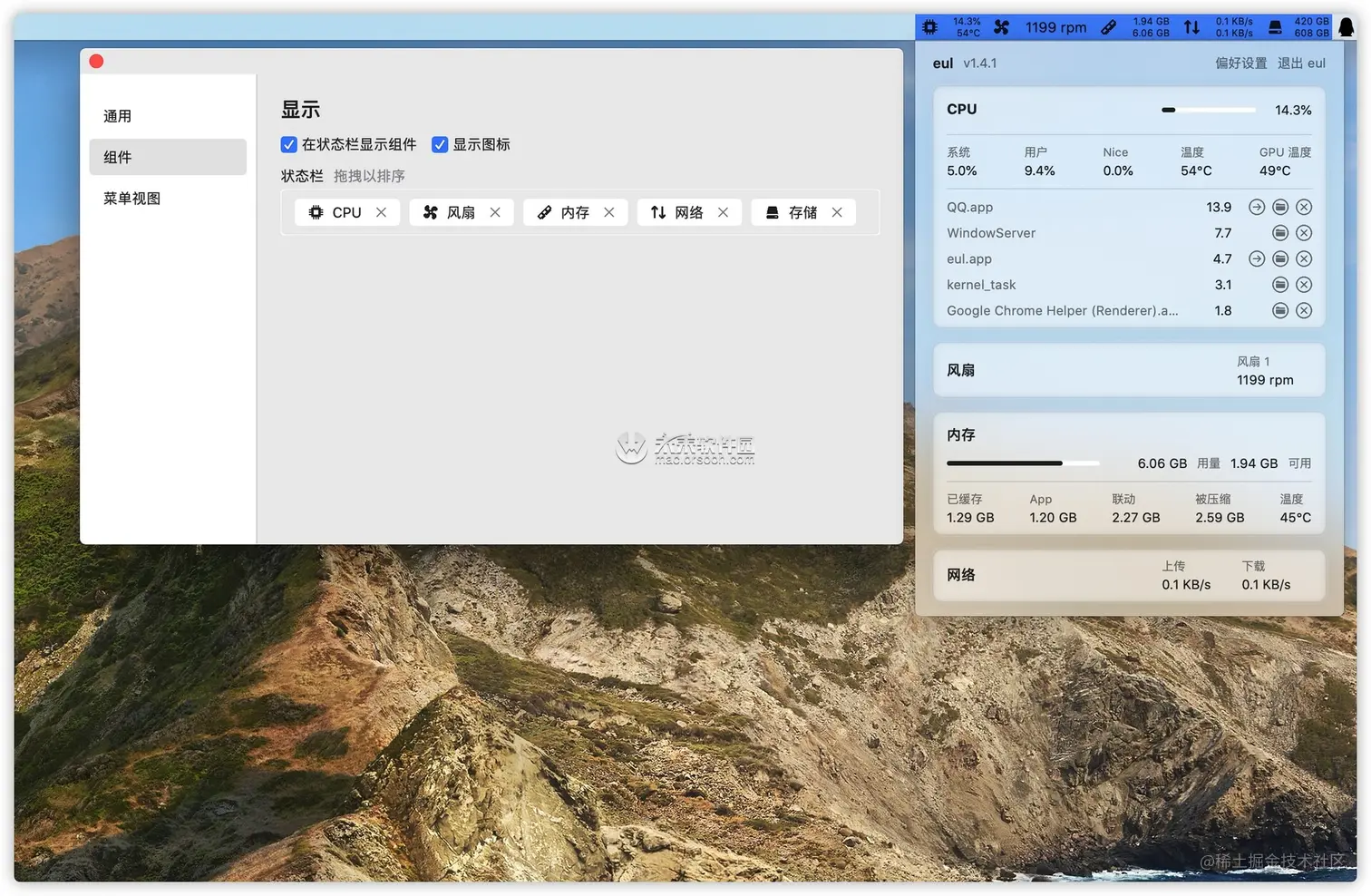
Task: Click 退出 eul to quit
Action: [x=1301, y=63]
